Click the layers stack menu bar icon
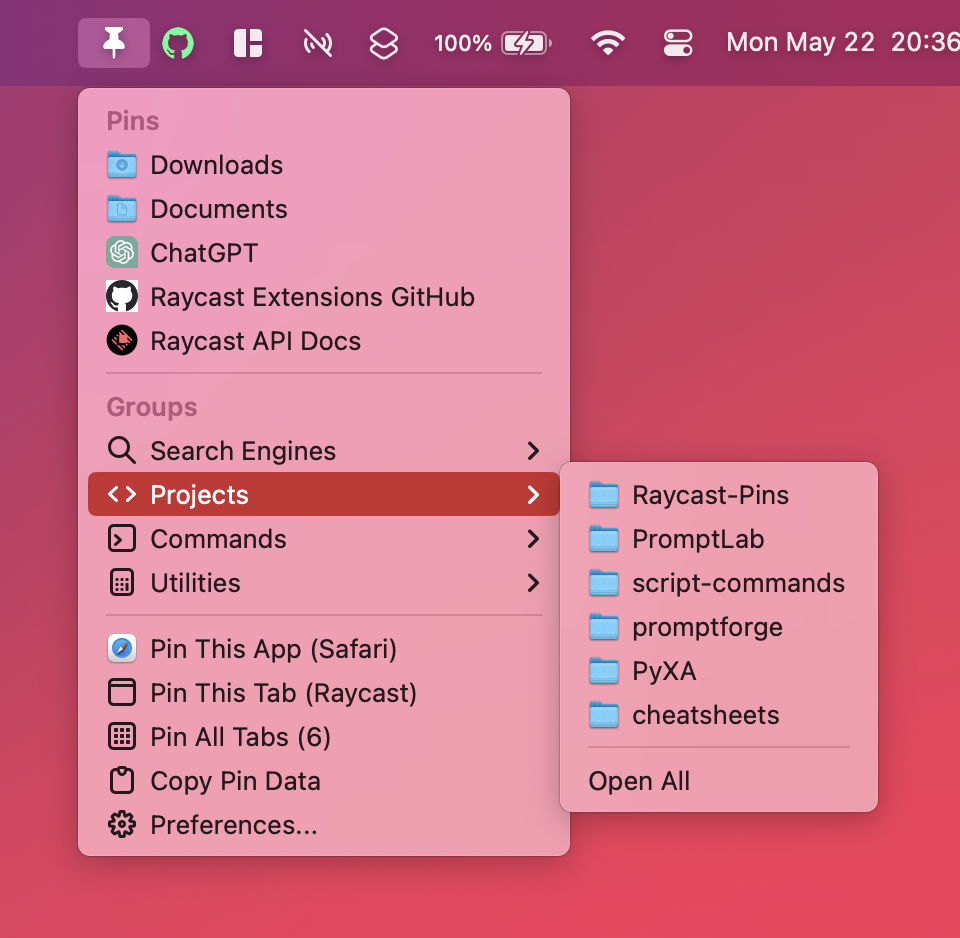This screenshot has width=960, height=938. (384, 43)
